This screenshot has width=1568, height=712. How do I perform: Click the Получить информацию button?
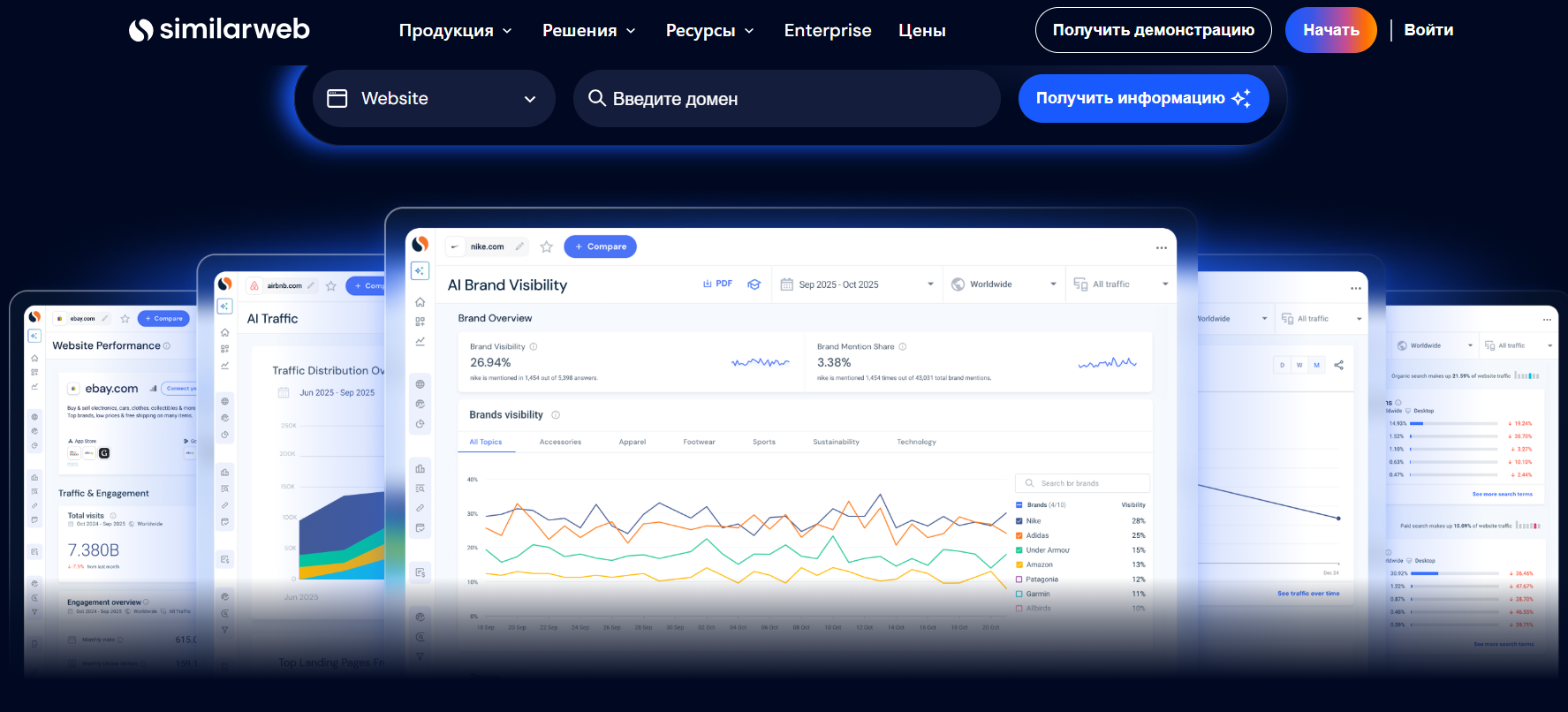pos(1143,98)
